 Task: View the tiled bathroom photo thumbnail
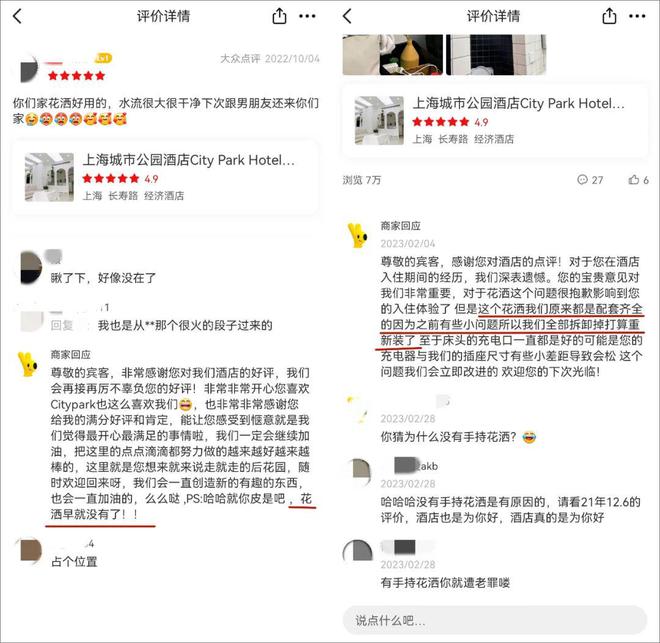[x=496, y=55]
